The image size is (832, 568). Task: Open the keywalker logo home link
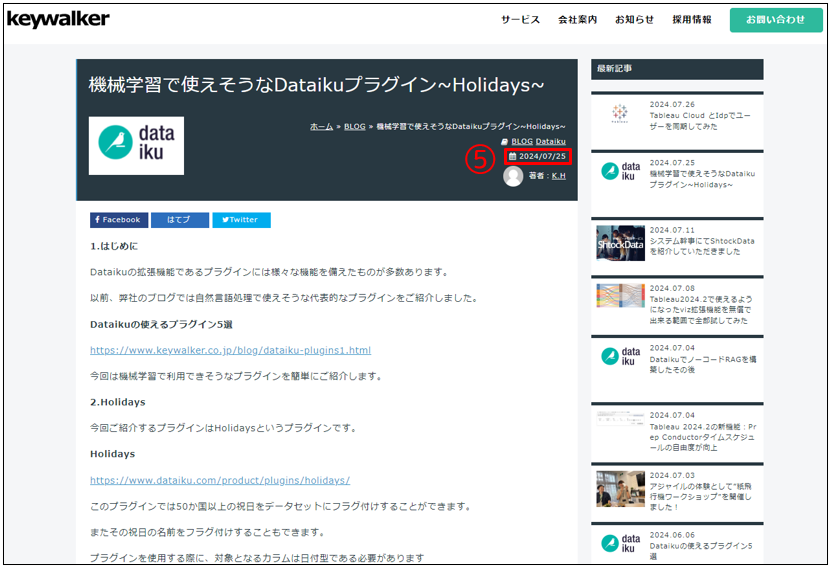coord(58,19)
